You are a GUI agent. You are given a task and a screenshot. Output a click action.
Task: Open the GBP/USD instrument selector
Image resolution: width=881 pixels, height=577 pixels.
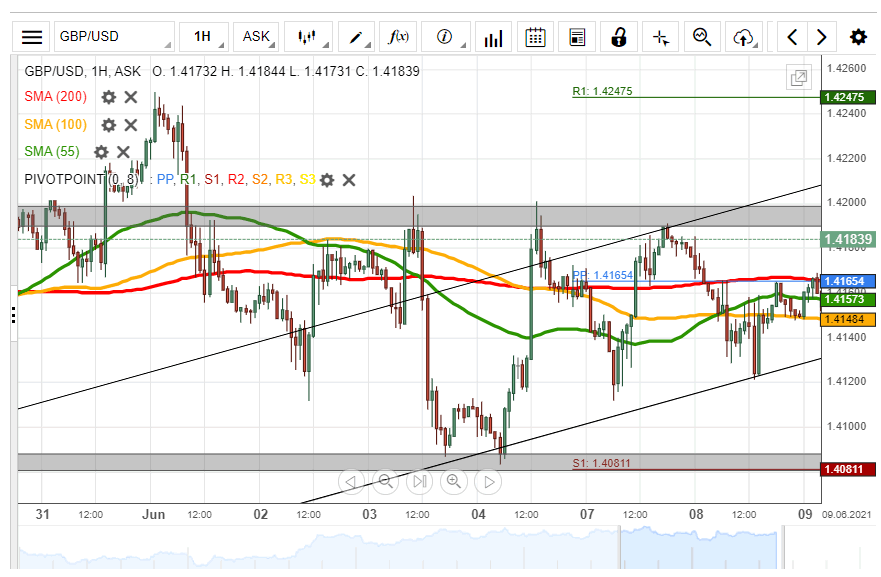point(114,37)
